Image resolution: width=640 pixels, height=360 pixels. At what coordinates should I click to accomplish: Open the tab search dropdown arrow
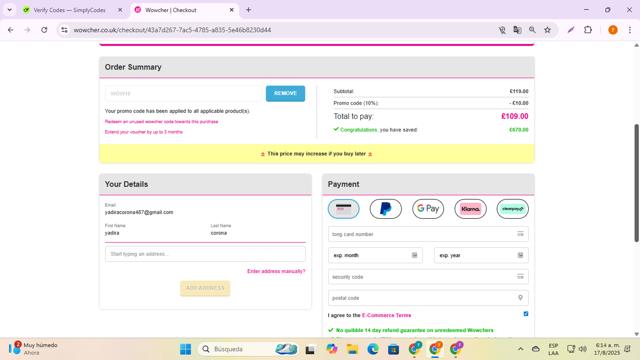coord(9,10)
